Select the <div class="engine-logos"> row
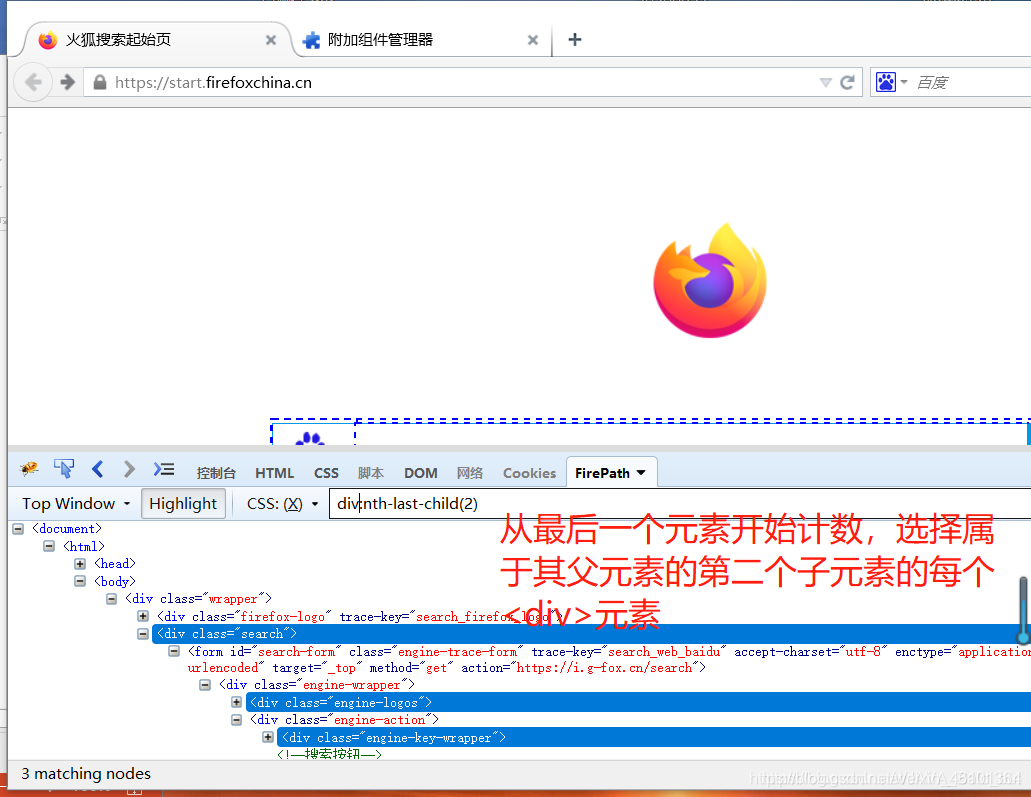The width and height of the screenshot is (1031, 797). point(638,702)
